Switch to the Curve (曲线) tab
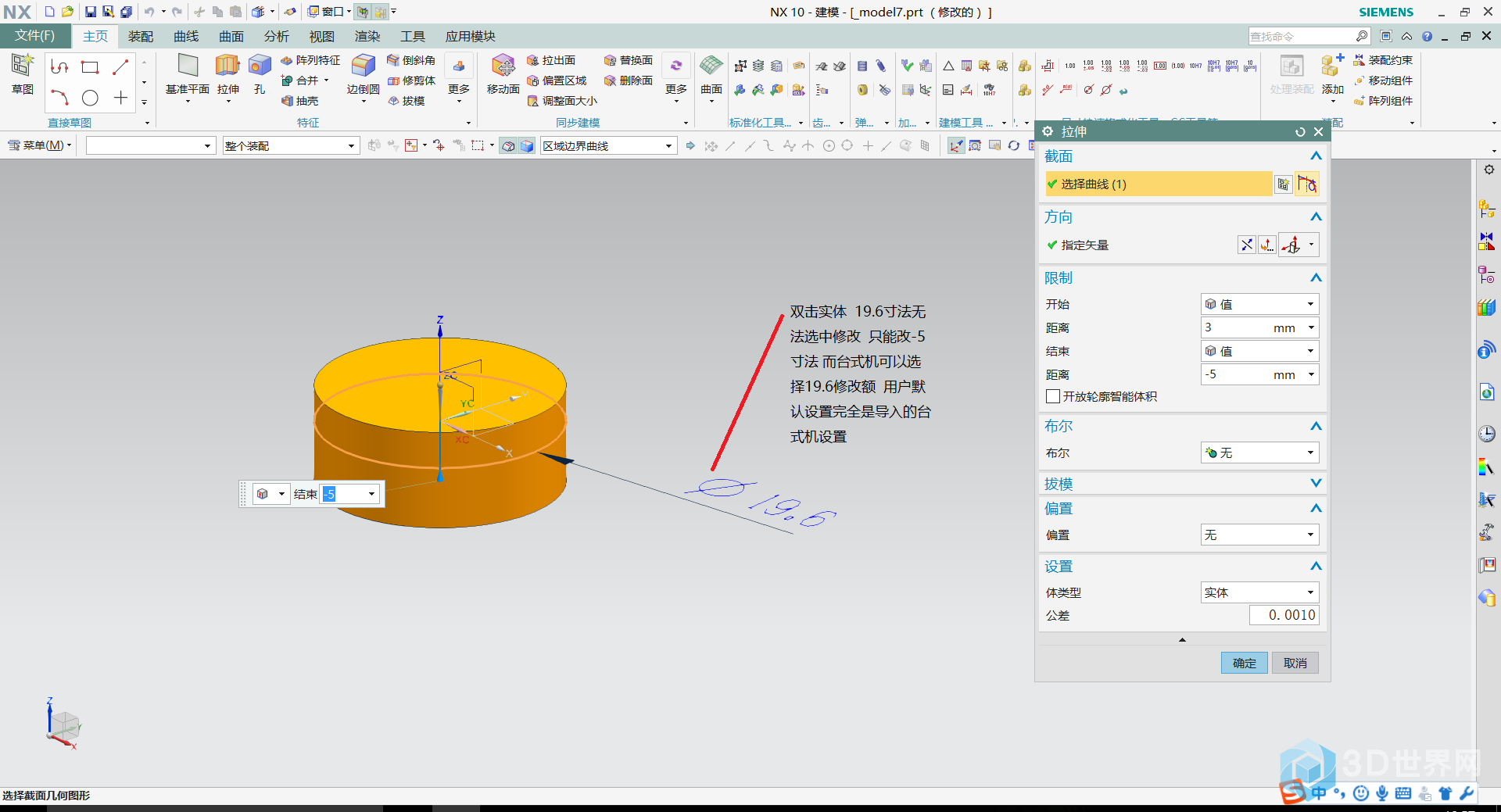 186,37
